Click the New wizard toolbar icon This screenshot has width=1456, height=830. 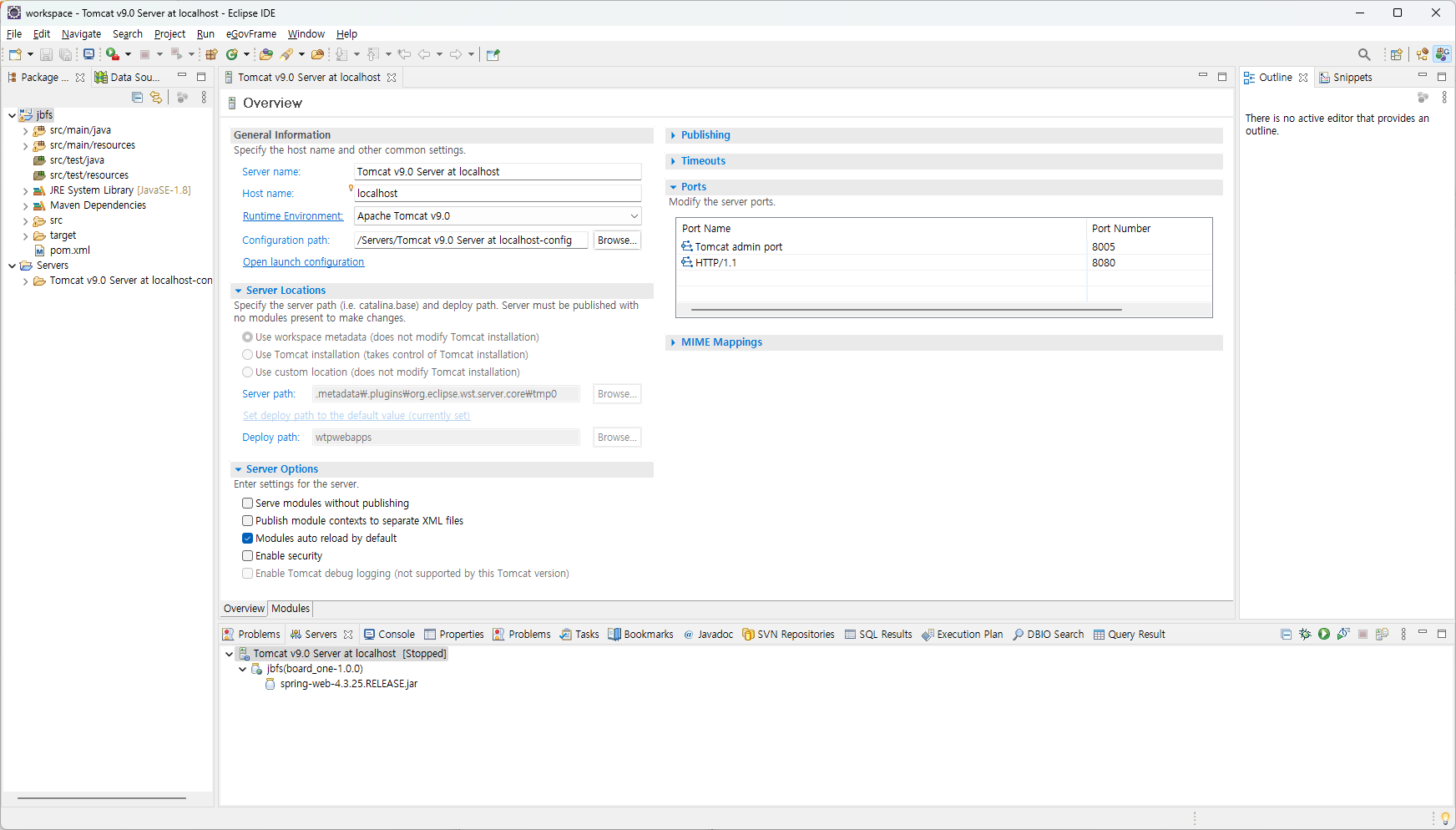pos(15,54)
